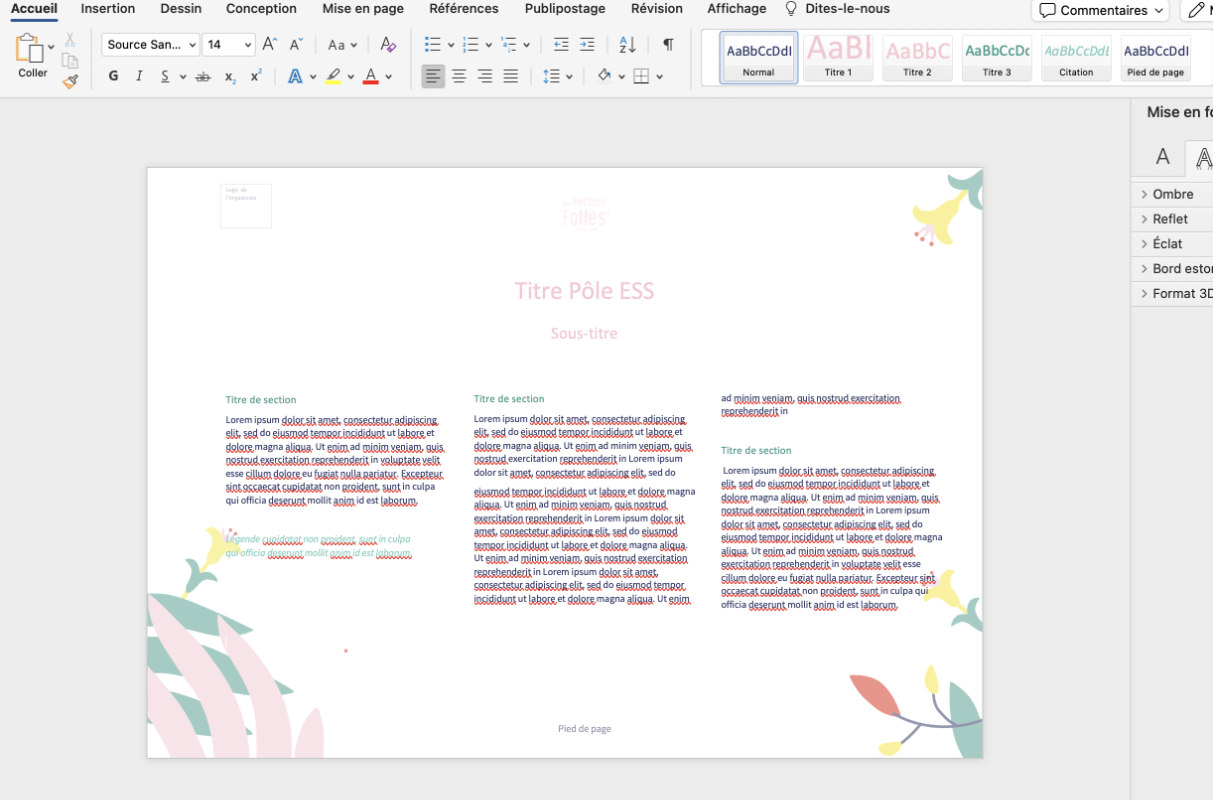Apply the red font color swatch
1213x800 pixels.
click(371, 76)
